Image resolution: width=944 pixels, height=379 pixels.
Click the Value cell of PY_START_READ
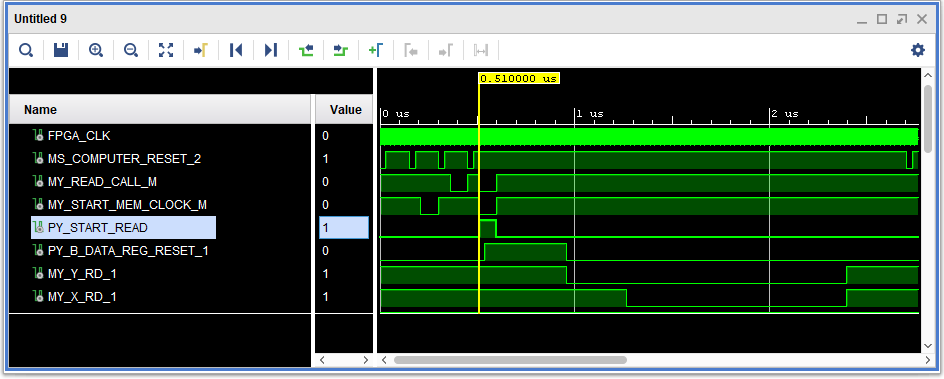pyautogui.click(x=344, y=228)
